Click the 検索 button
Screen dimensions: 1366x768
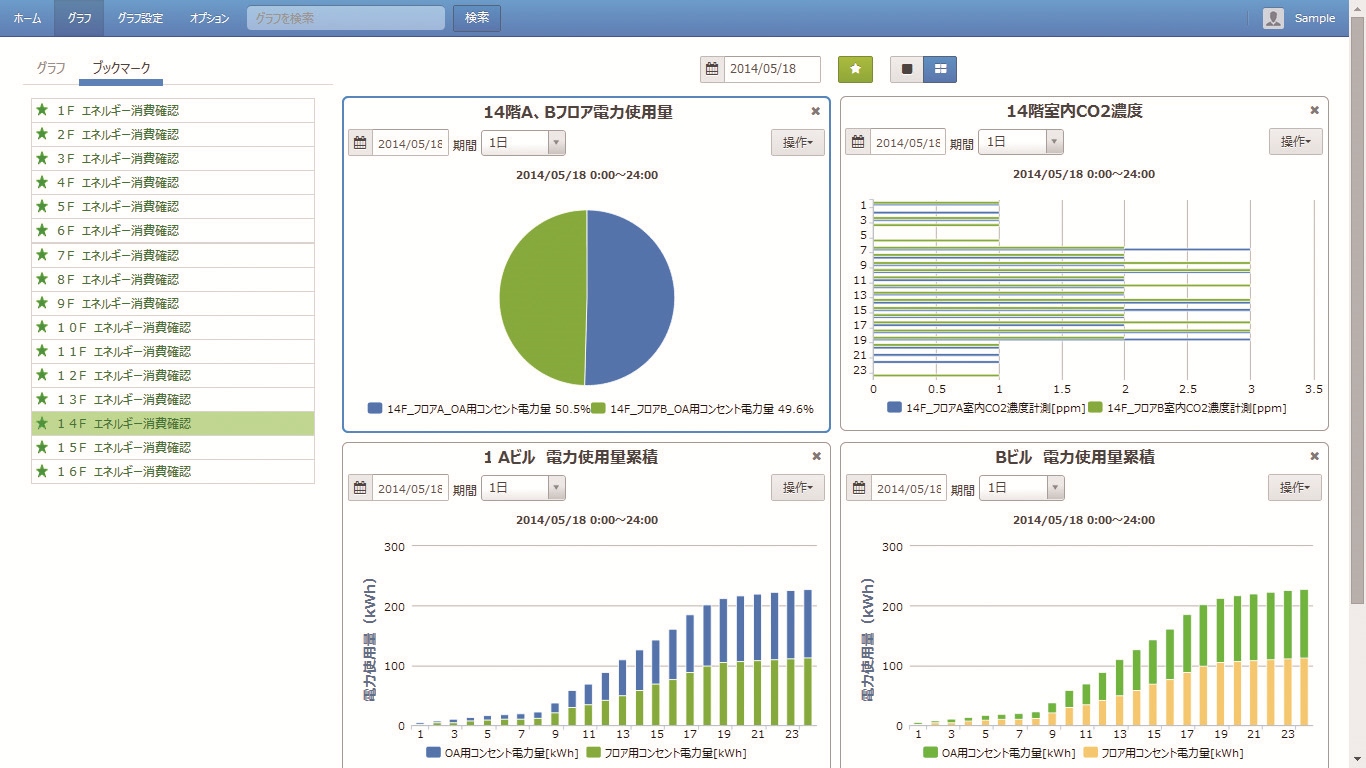[x=477, y=18]
